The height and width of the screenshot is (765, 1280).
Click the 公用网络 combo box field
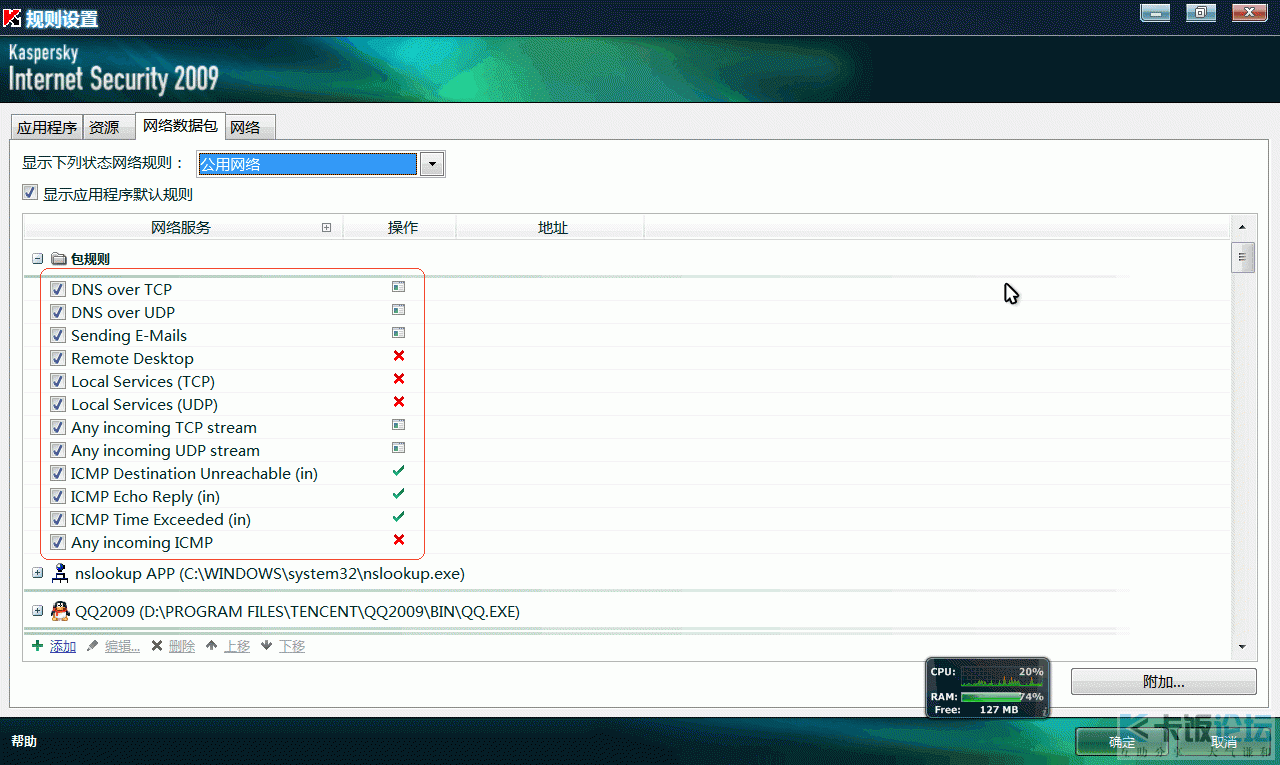point(307,164)
